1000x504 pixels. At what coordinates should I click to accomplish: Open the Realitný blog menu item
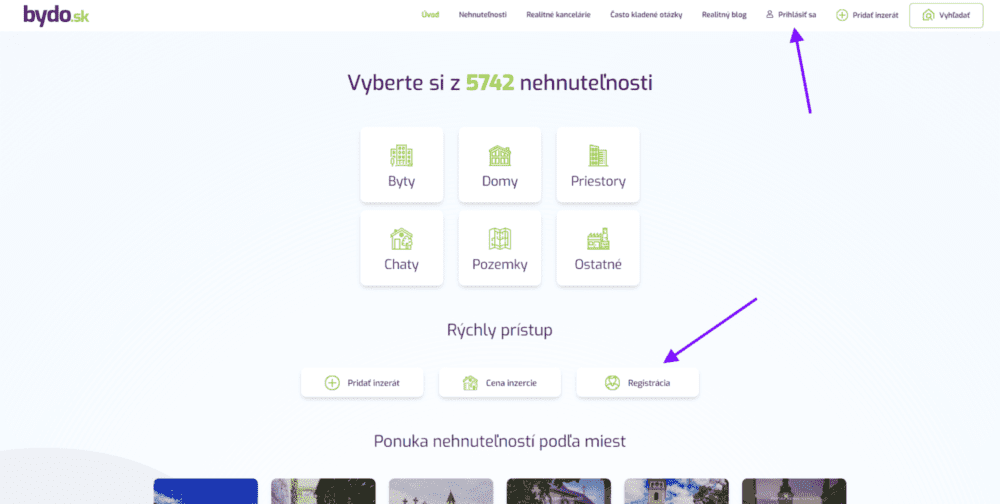click(x=724, y=15)
